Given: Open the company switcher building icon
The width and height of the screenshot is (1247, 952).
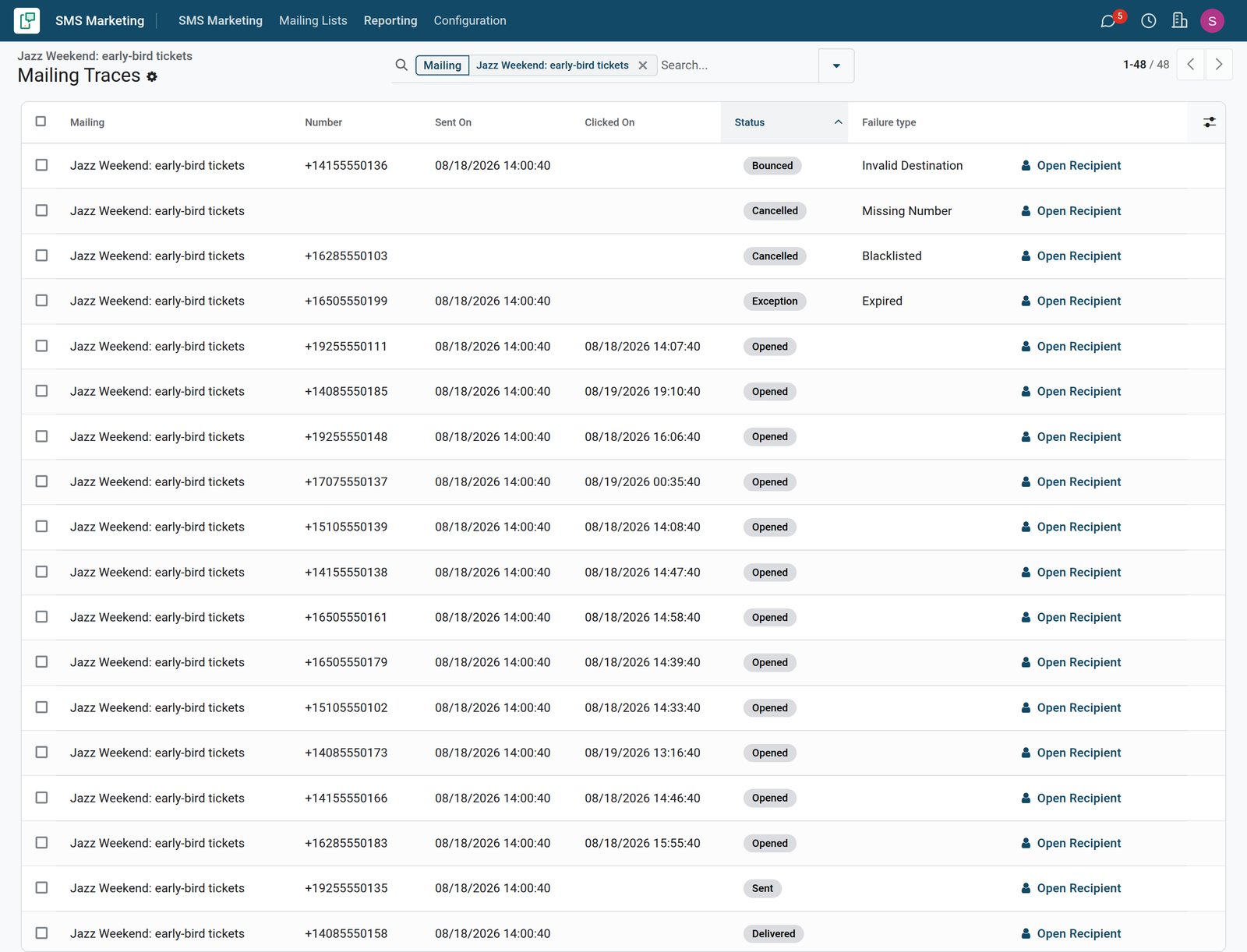Looking at the screenshot, I should point(1179,21).
